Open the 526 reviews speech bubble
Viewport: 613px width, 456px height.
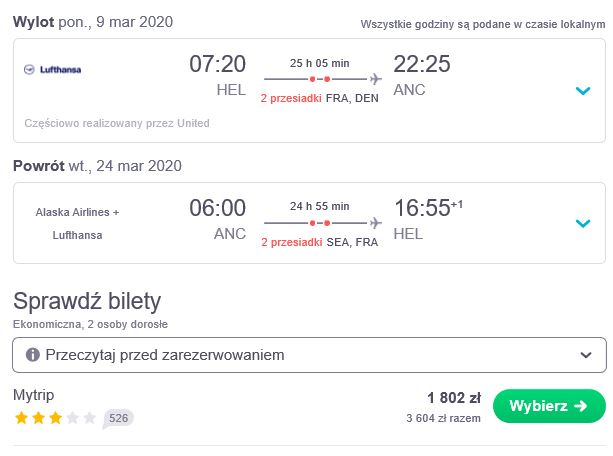[118, 418]
